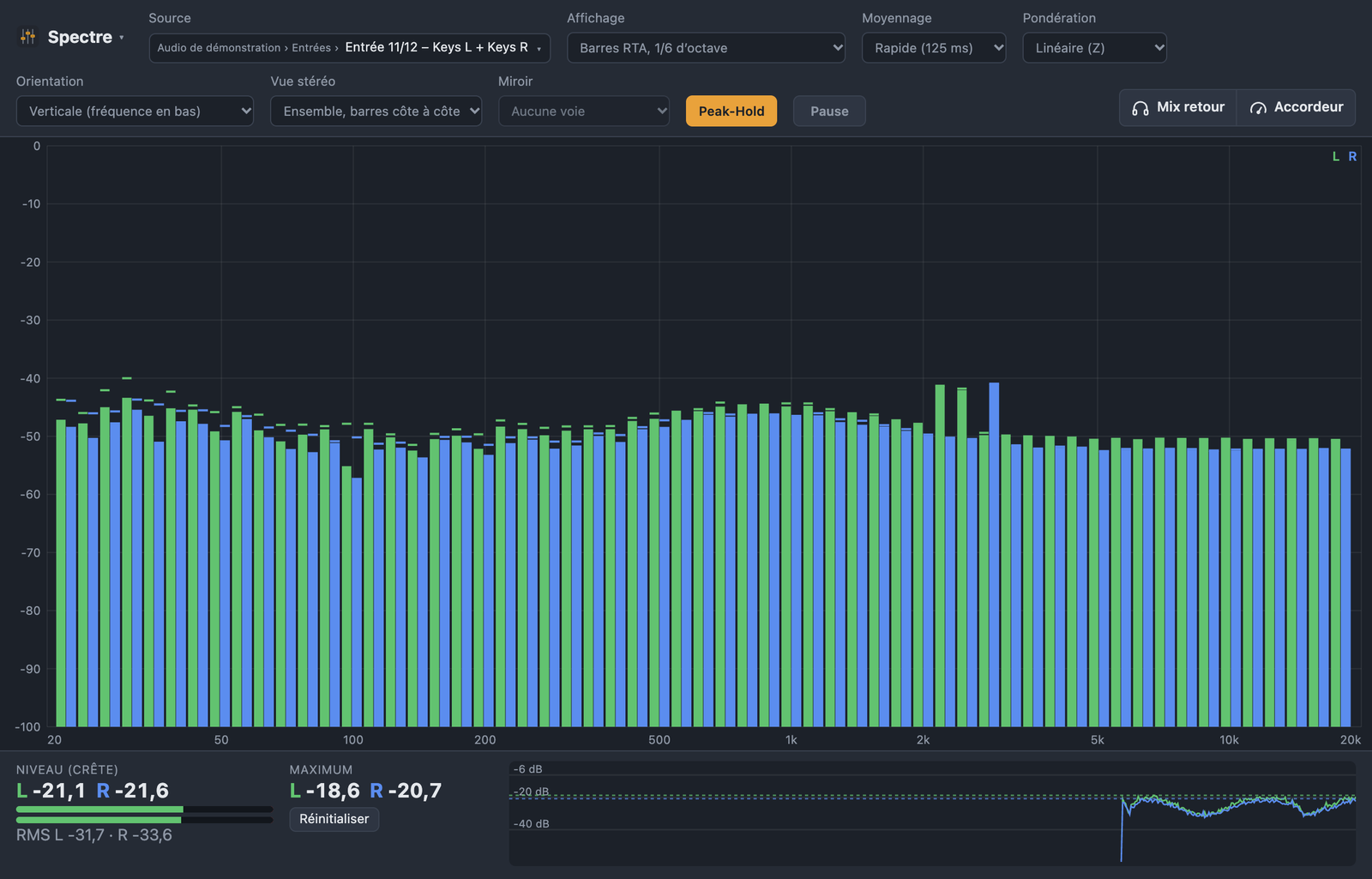Toggle the Pause button
1372x879 pixels.
point(829,111)
